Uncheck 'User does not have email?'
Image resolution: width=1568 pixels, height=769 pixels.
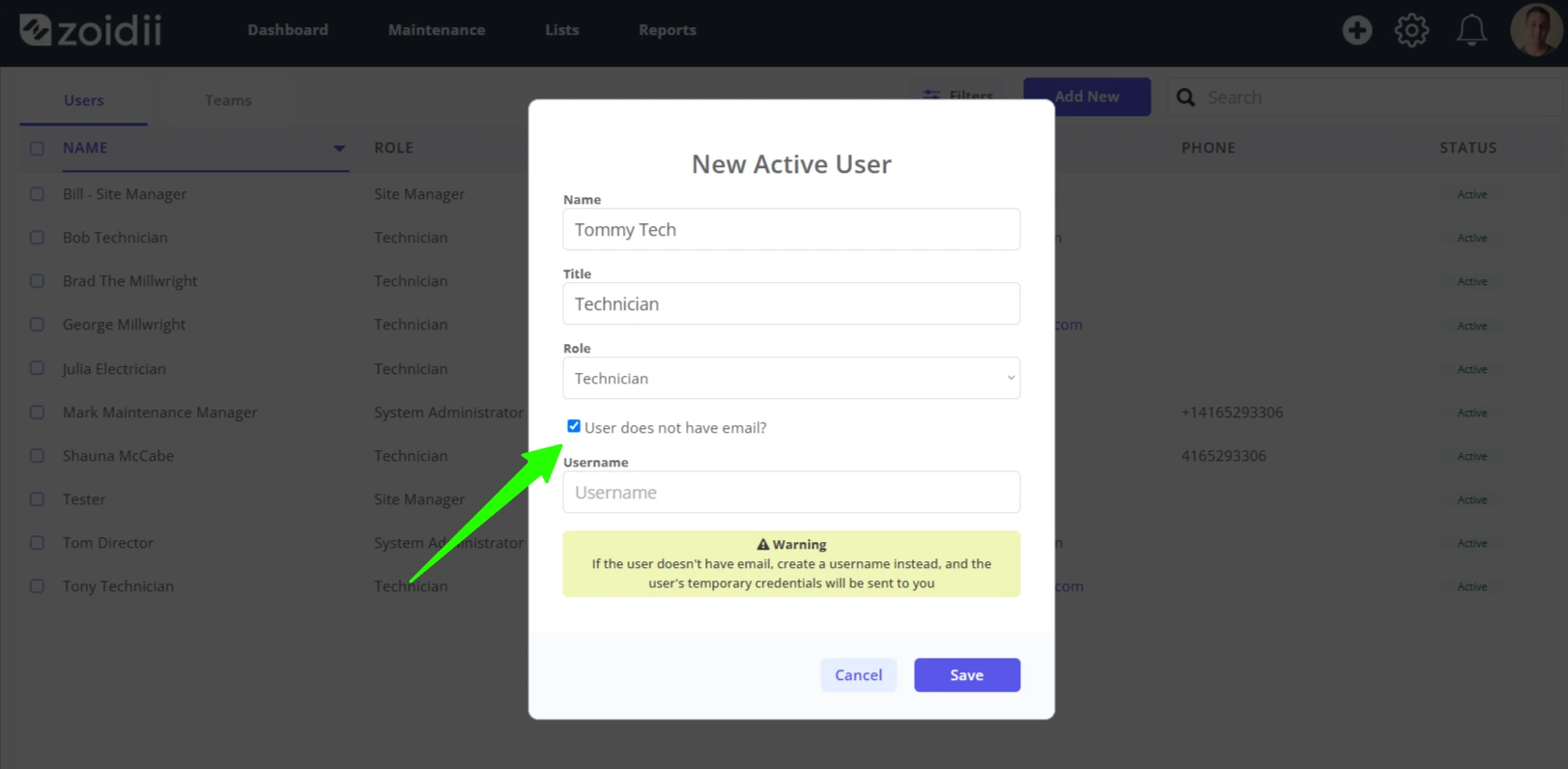tap(574, 426)
